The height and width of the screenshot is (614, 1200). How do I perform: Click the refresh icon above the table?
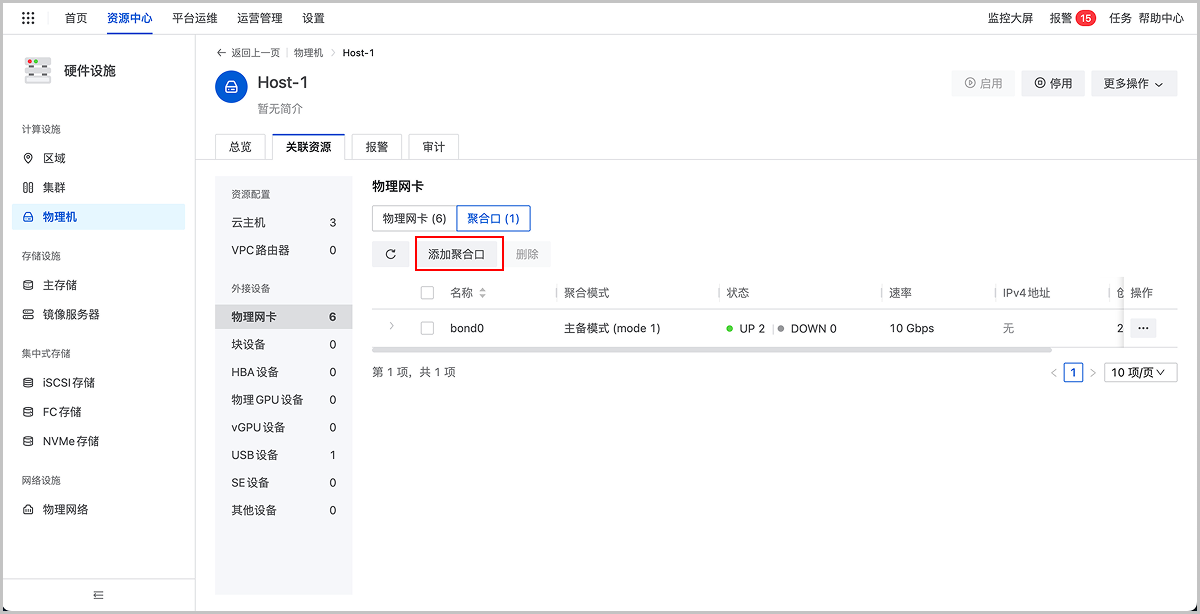pyautogui.click(x=390, y=254)
